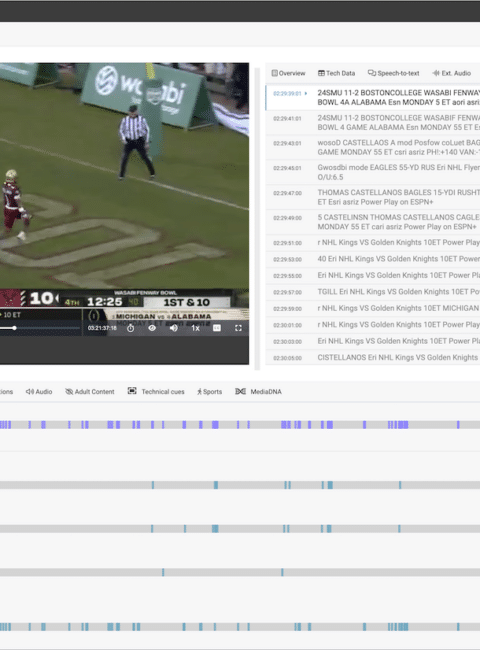The image size is (480, 650).
Task: Open the Technical cues tab
Action: click(x=156, y=391)
